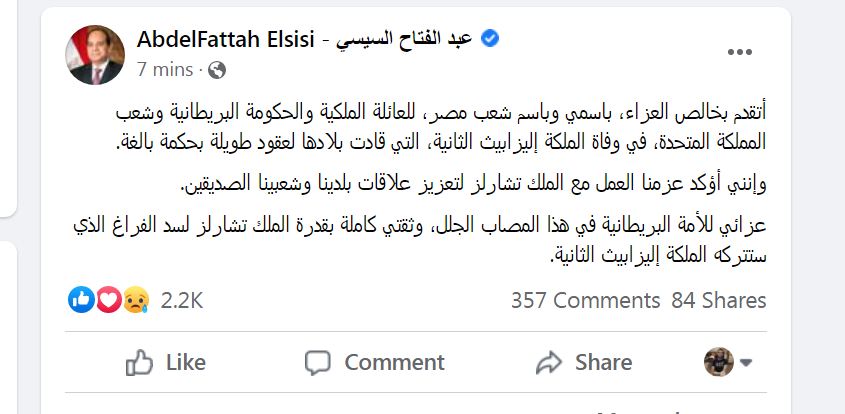The image size is (845, 414).
Task: Click the blue thumbs-up reaction icon
Action: [81, 299]
